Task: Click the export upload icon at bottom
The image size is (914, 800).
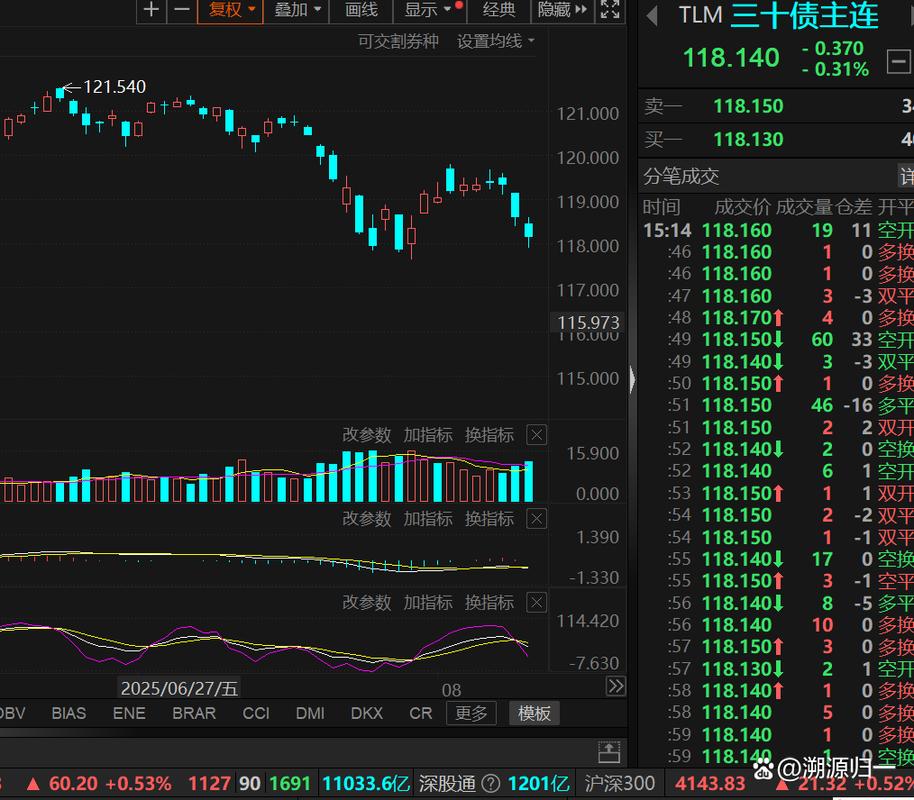Action: [x=608, y=751]
